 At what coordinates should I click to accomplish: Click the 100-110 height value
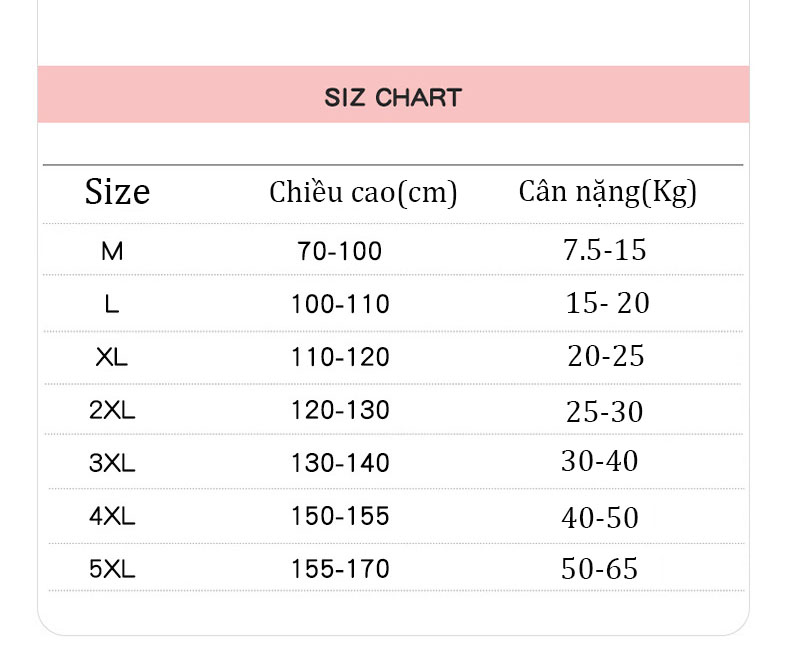pos(341,304)
